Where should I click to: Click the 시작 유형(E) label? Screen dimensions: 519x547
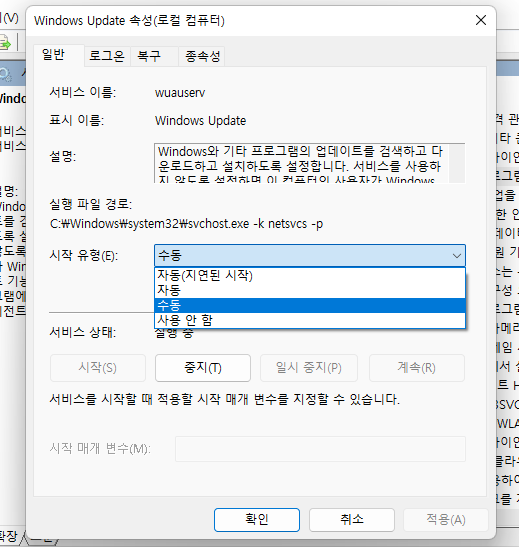click(x=84, y=256)
